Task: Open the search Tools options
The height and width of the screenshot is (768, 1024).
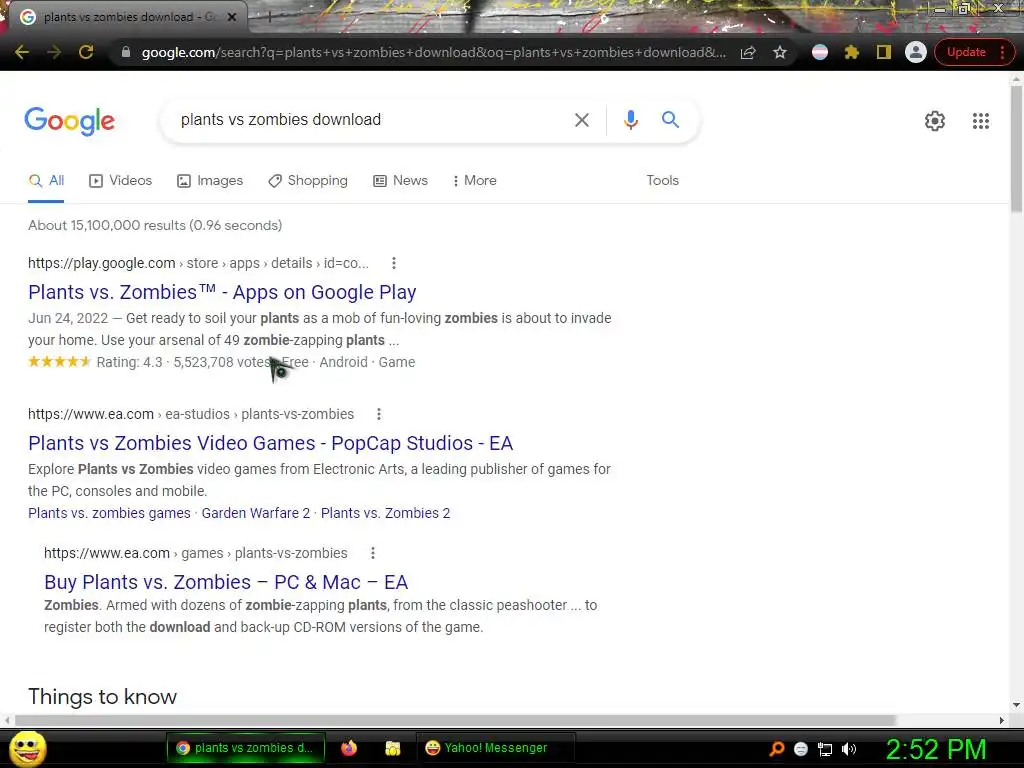Action: click(x=662, y=181)
